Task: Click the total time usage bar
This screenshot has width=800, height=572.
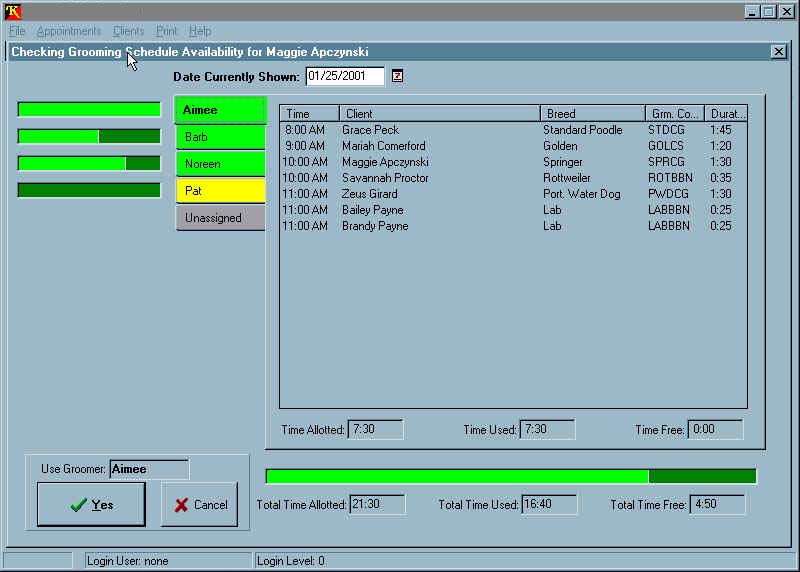Action: [511, 476]
